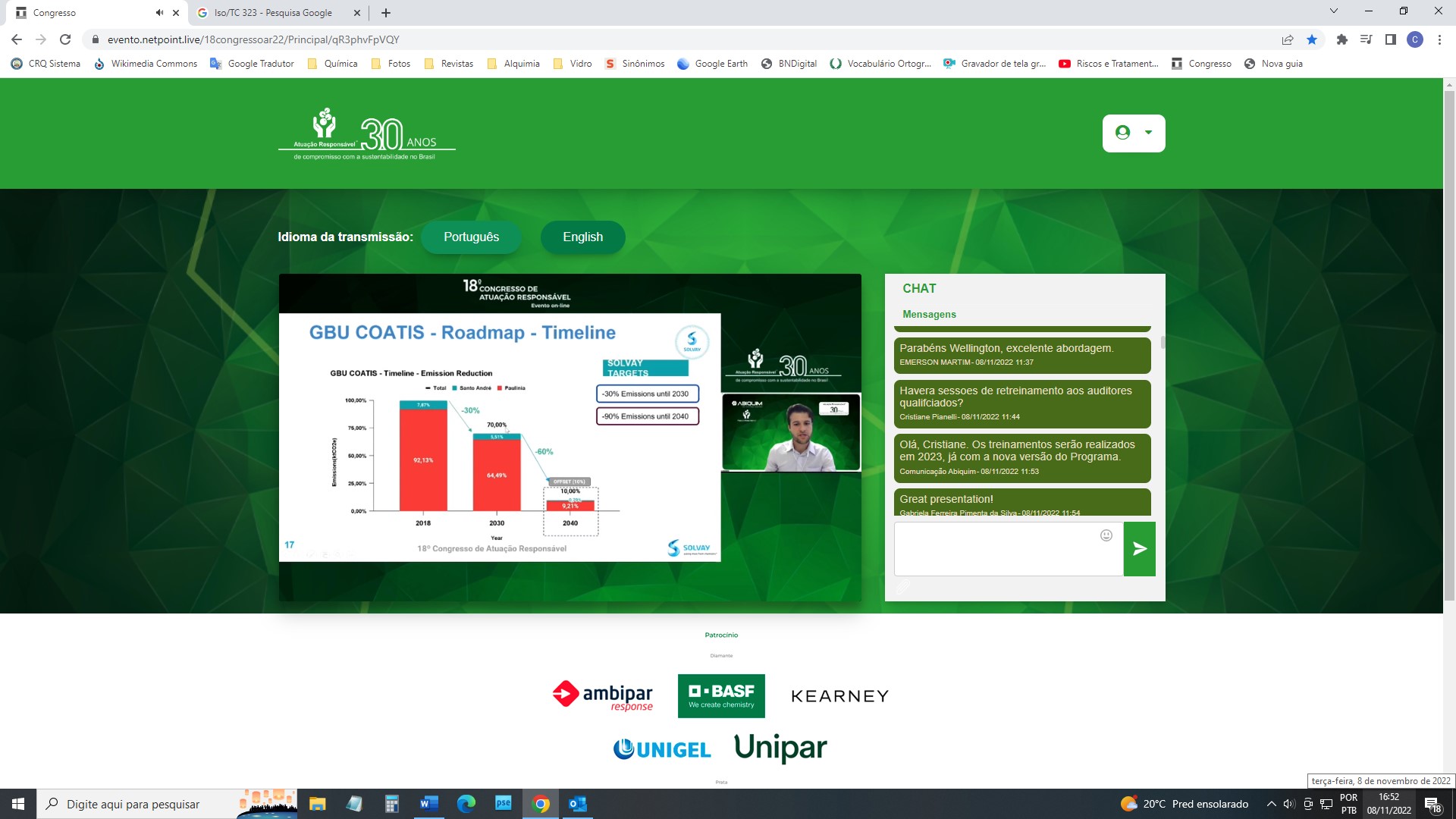The width and height of the screenshot is (1456, 819).
Task: Open the Windows Start menu
Action: click(x=18, y=804)
